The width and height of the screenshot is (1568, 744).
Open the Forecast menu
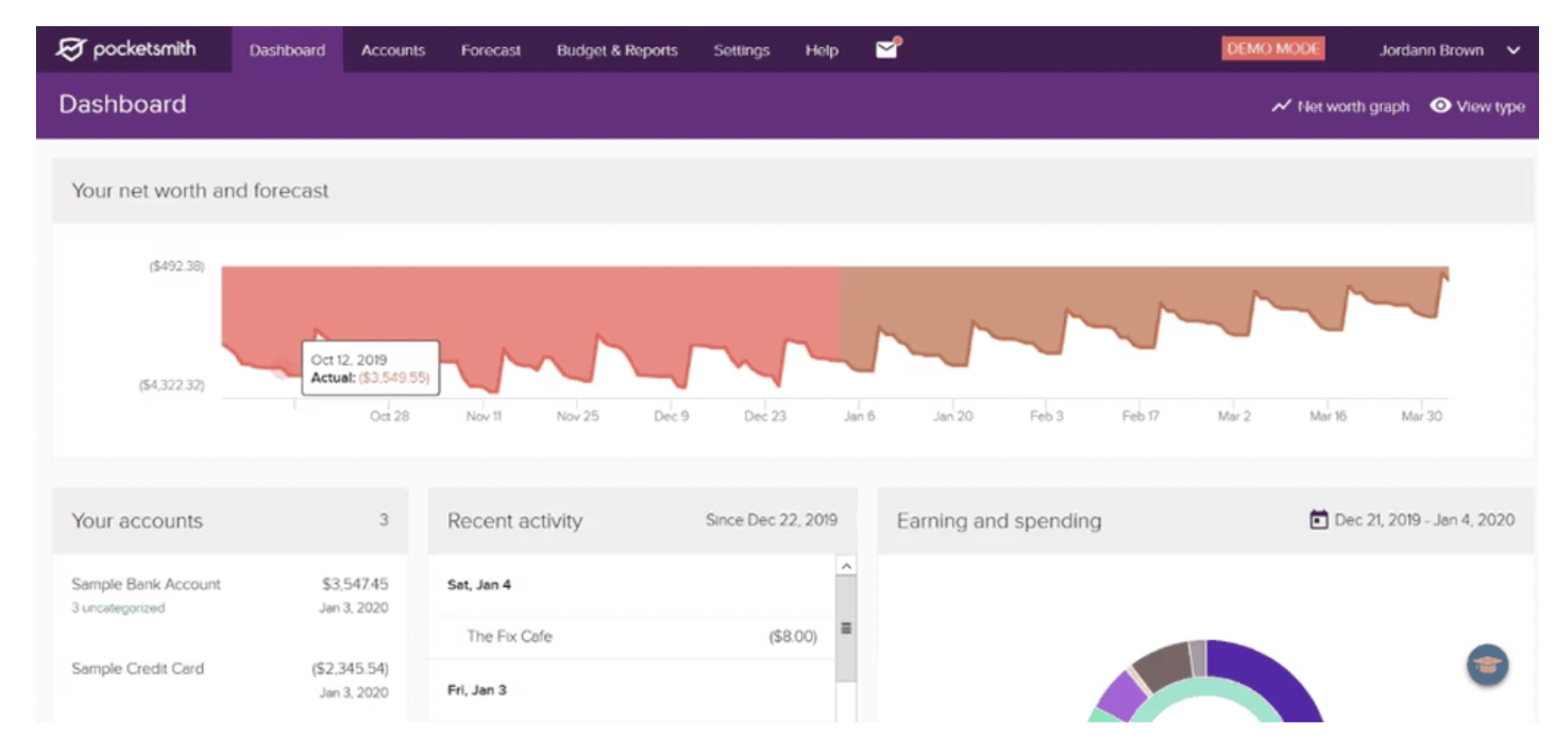[490, 51]
